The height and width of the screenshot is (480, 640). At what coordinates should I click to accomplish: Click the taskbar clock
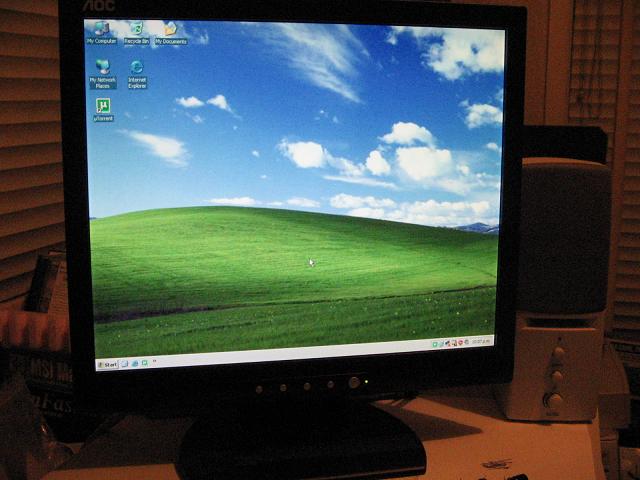[481, 341]
